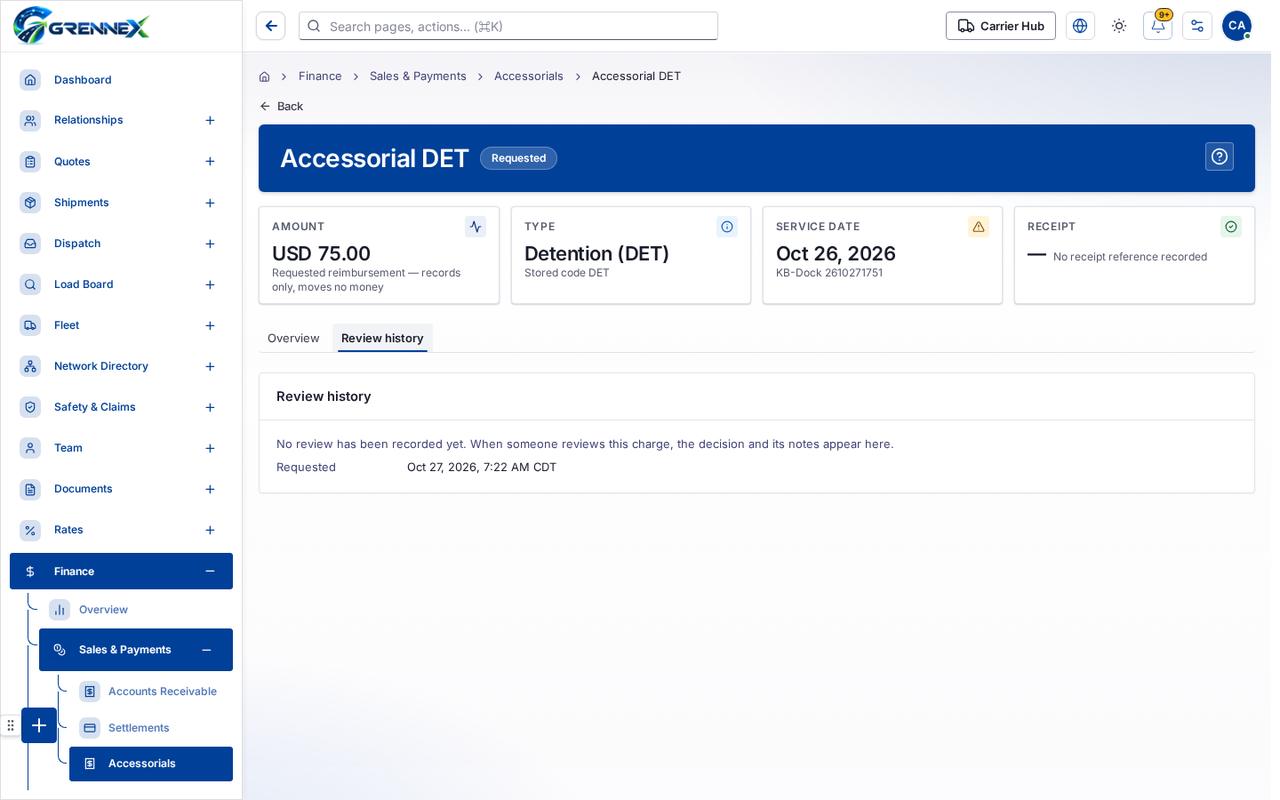Open the Documents sidebar item
Viewport: 1280px width, 800px height.
point(121,489)
